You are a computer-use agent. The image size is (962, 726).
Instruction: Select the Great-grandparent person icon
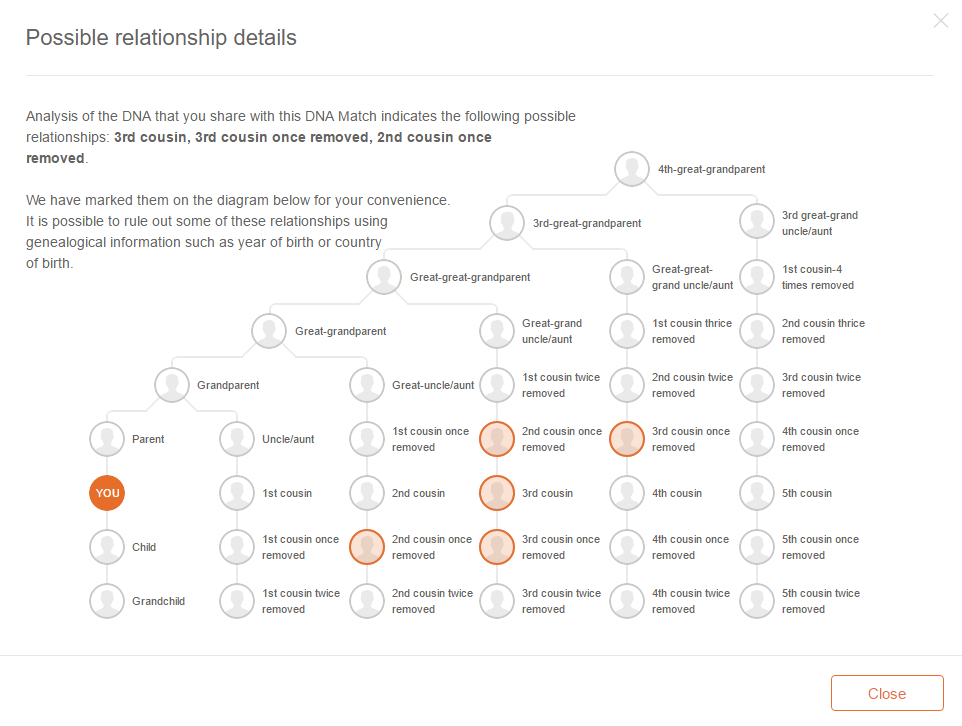click(x=269, y=331)
